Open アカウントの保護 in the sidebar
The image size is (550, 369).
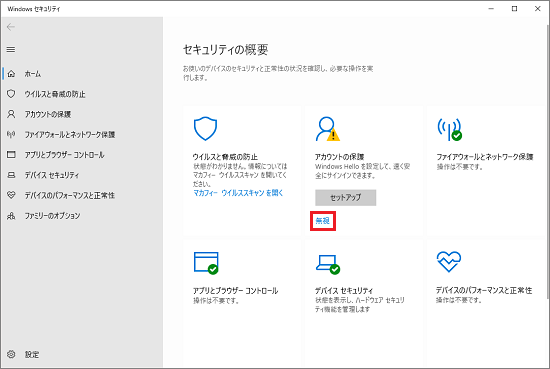tap(48, 114)
